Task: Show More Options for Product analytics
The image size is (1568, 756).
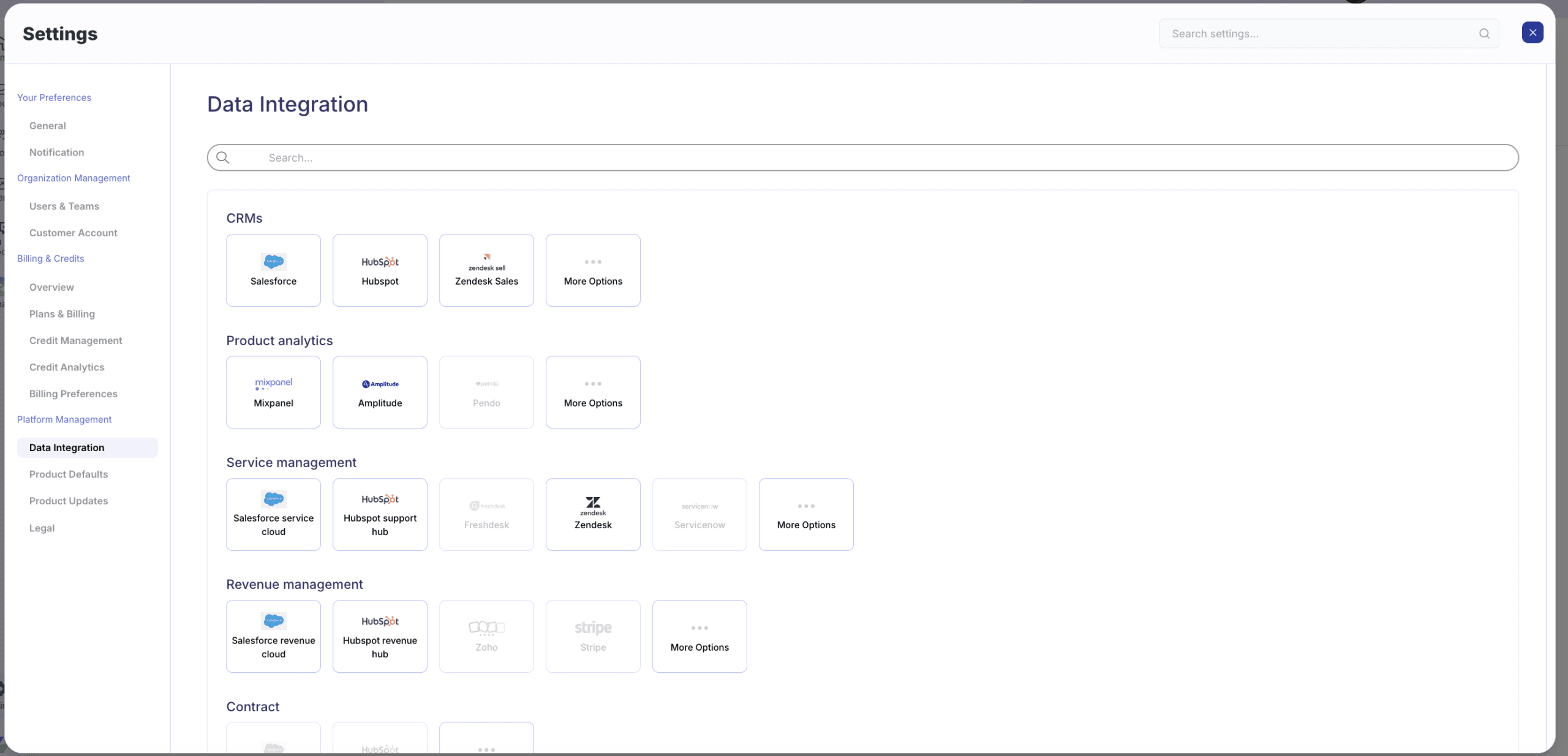Action: [x=592, y=392]
